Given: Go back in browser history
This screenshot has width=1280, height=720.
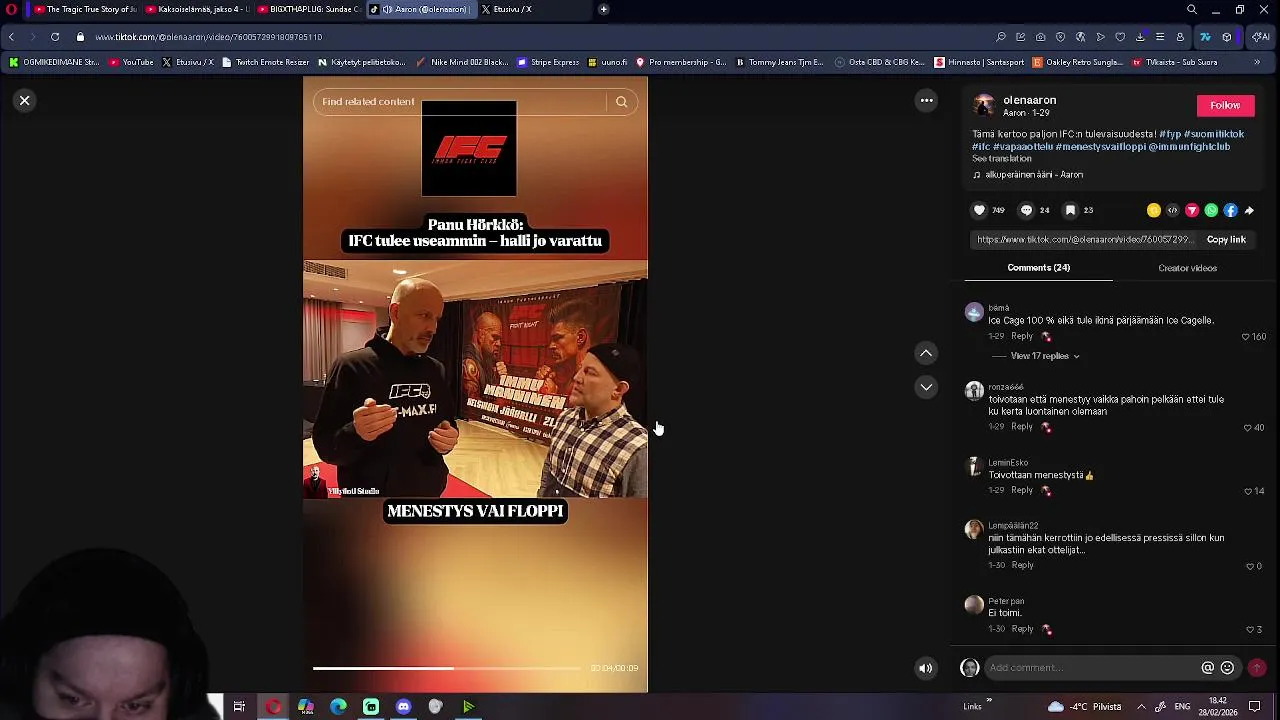Looking at the screenshot, I should (x=11, y=37).
